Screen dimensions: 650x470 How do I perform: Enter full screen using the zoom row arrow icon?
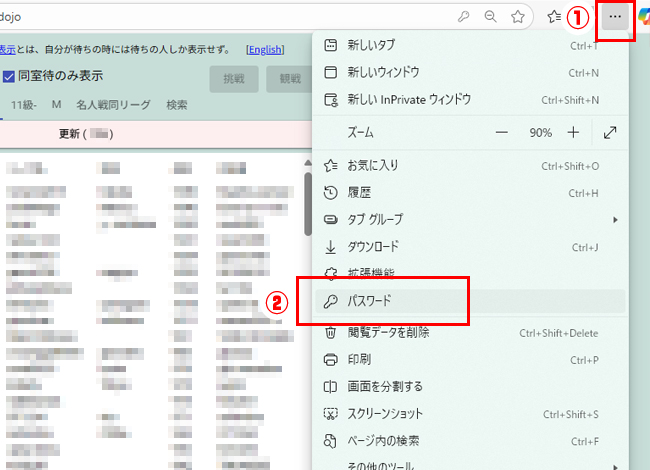(610, 132)
